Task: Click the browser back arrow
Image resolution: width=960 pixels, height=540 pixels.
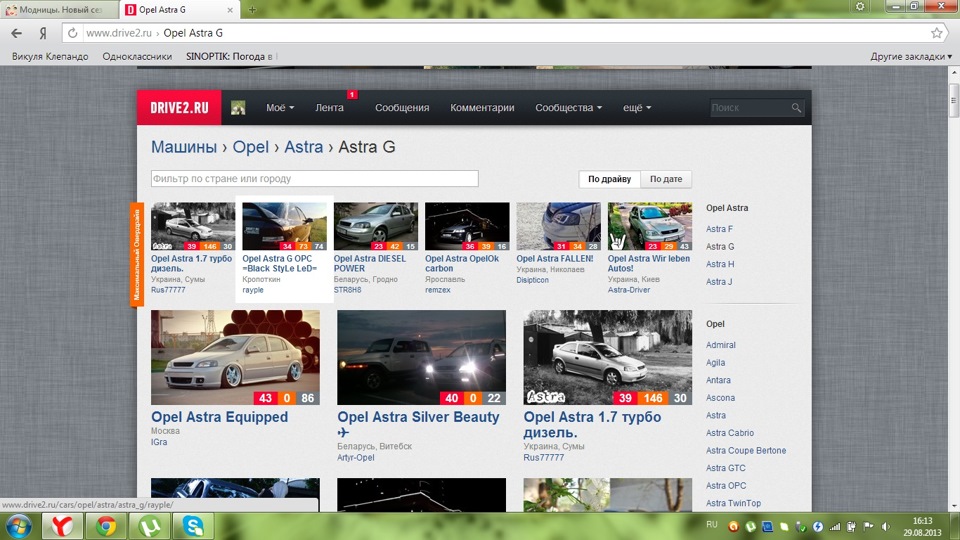Action: pyautogui.click(x=17, y=33)
